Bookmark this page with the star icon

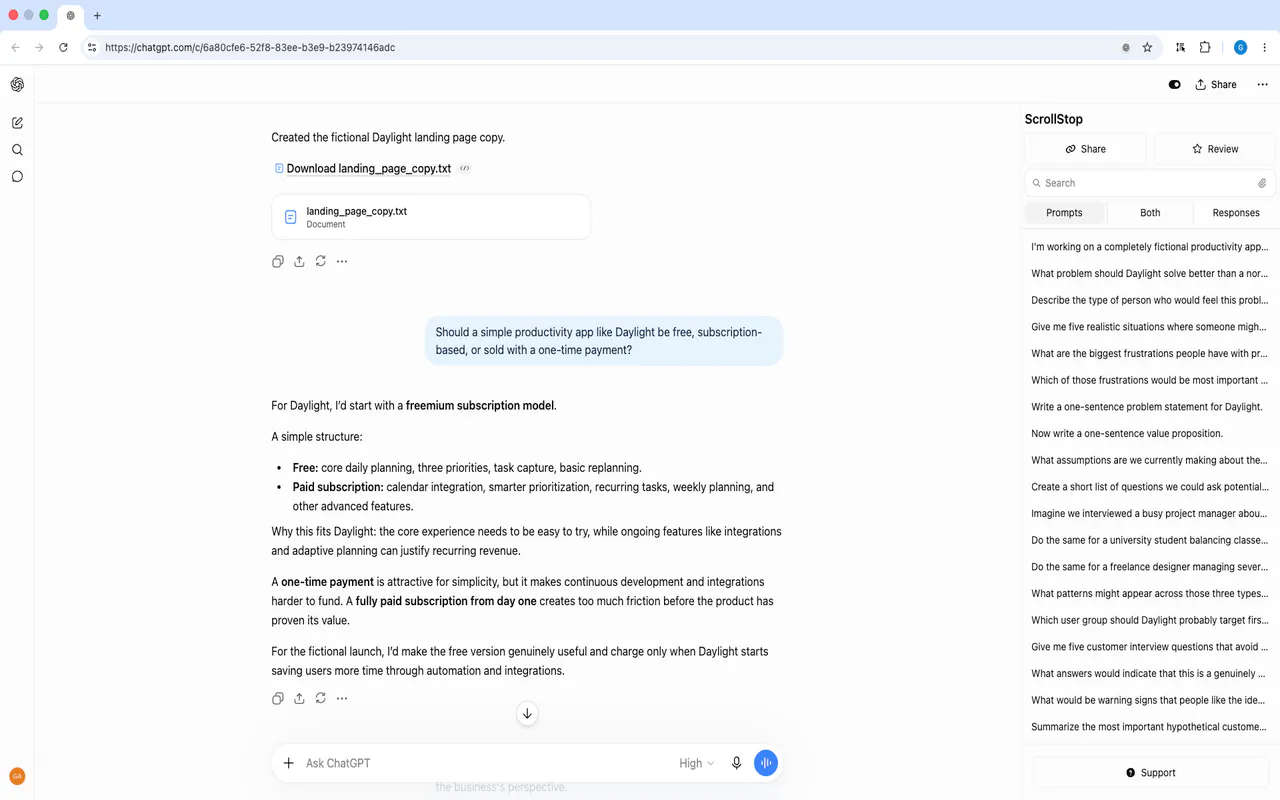tap(1147, 47)
